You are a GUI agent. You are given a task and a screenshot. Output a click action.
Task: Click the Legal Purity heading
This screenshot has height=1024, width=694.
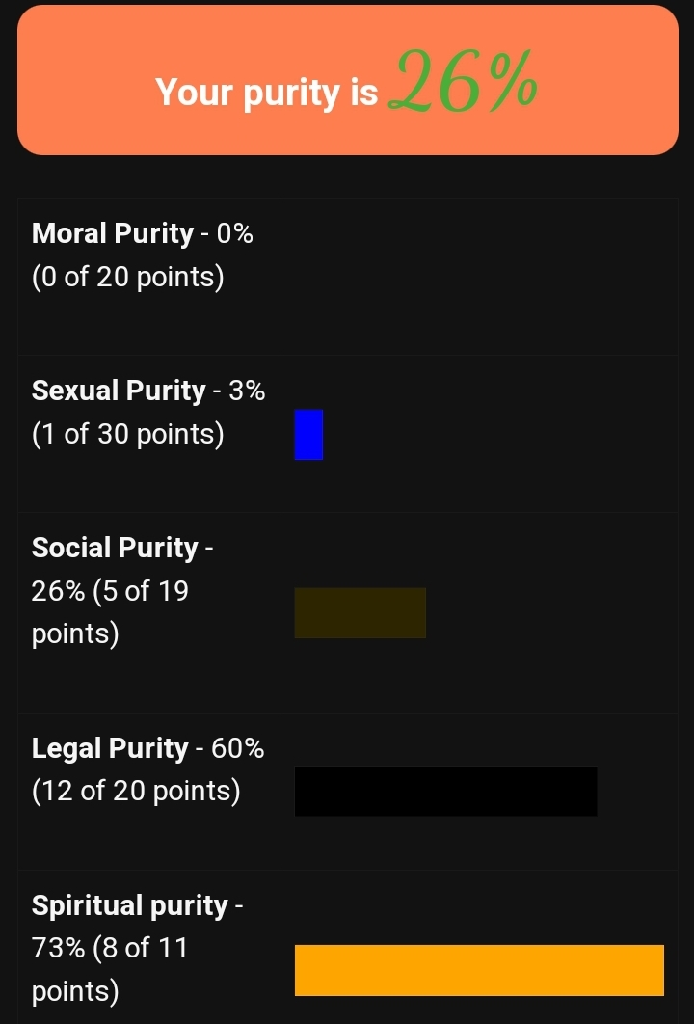click(110, 748)
